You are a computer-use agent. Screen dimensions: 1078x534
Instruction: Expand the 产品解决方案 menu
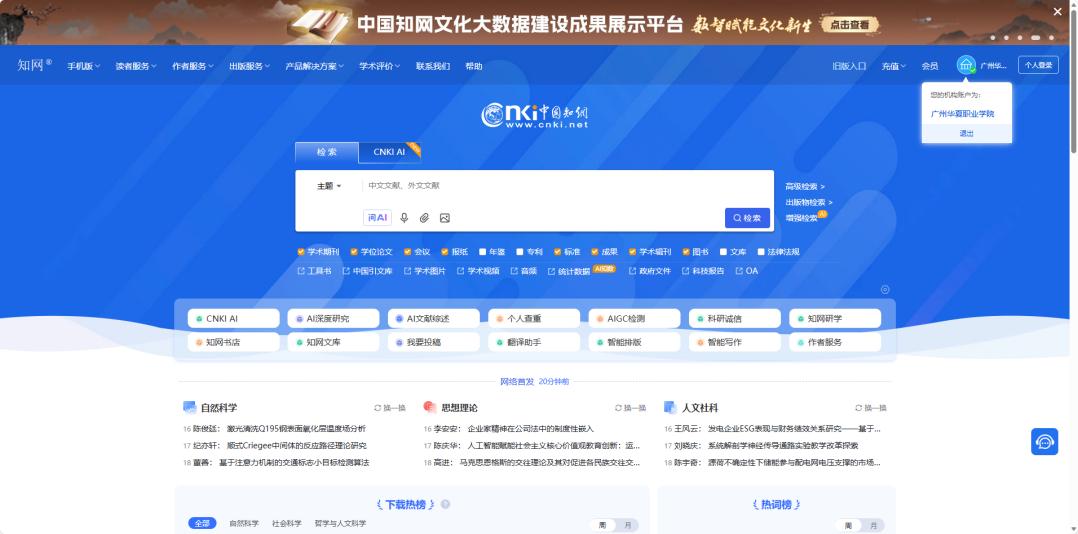coord(314,67)
